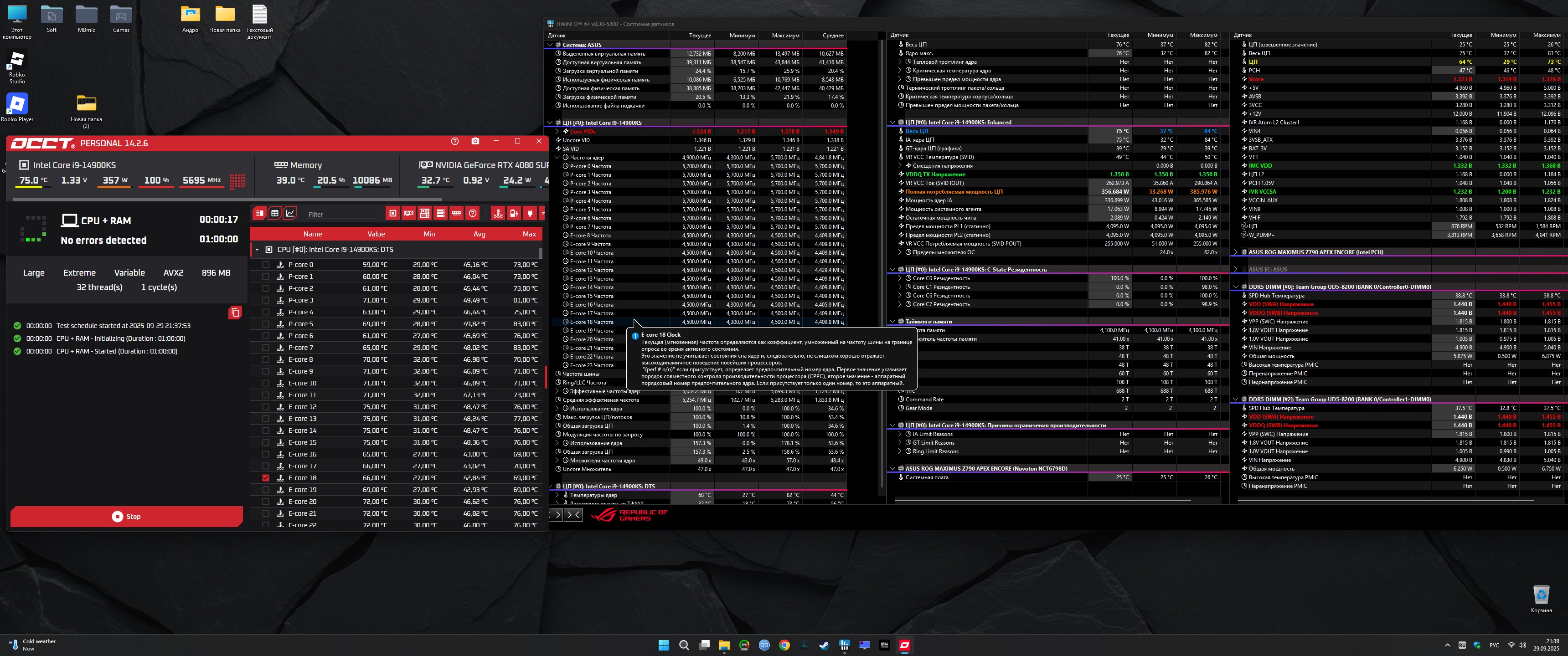1568x656 pixels.
Task: Click the Filter input field
Action: coord(341,214)
